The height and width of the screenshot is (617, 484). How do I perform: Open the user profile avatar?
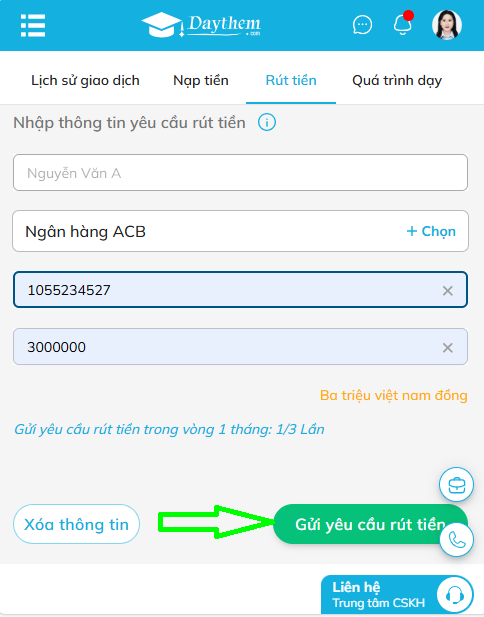click(447, 25)
